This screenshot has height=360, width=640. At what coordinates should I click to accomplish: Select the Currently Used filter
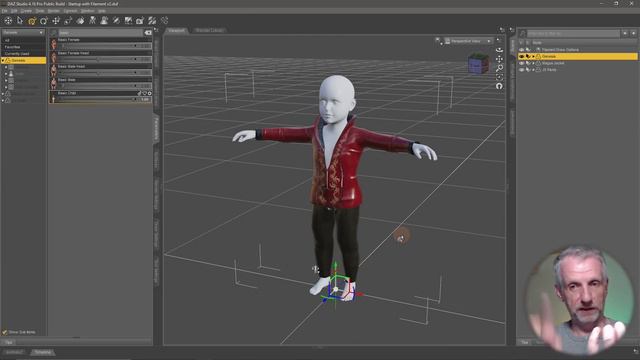(x=23, y=53)
